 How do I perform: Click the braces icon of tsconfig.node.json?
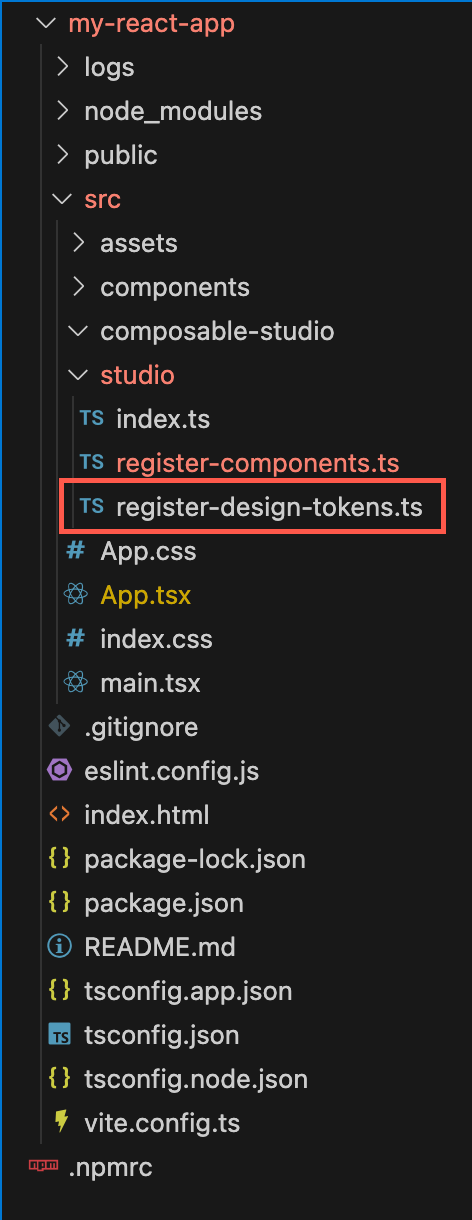(59, 1079)
